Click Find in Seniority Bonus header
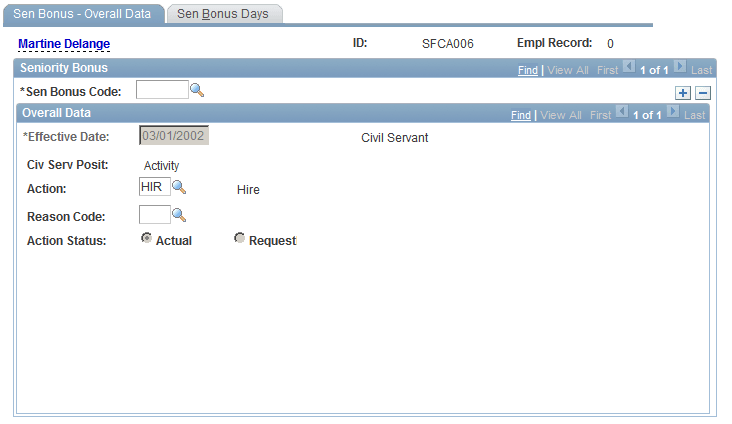The image size is (732, 424). tap(528, 70)
